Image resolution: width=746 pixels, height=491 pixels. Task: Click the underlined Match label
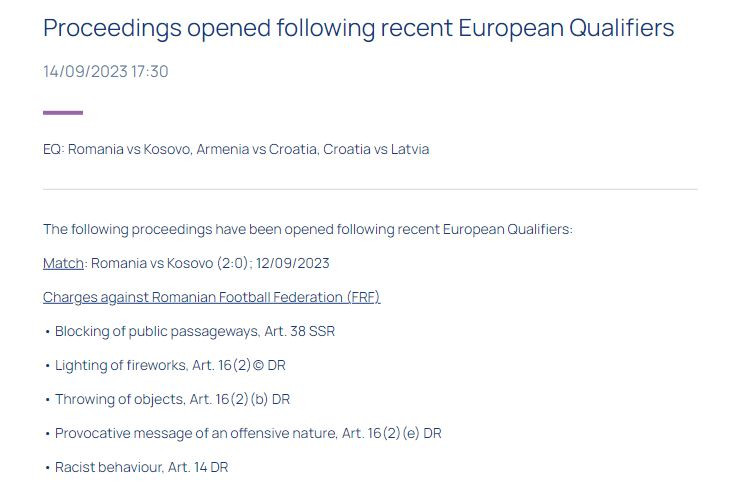[63, 263]
